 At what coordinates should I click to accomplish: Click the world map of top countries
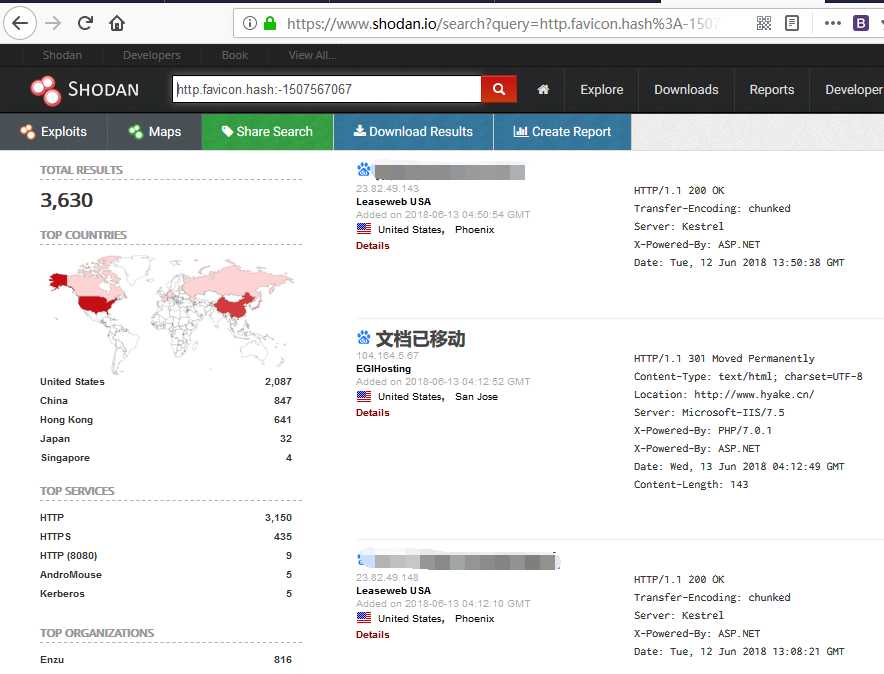tap(171, 312)
